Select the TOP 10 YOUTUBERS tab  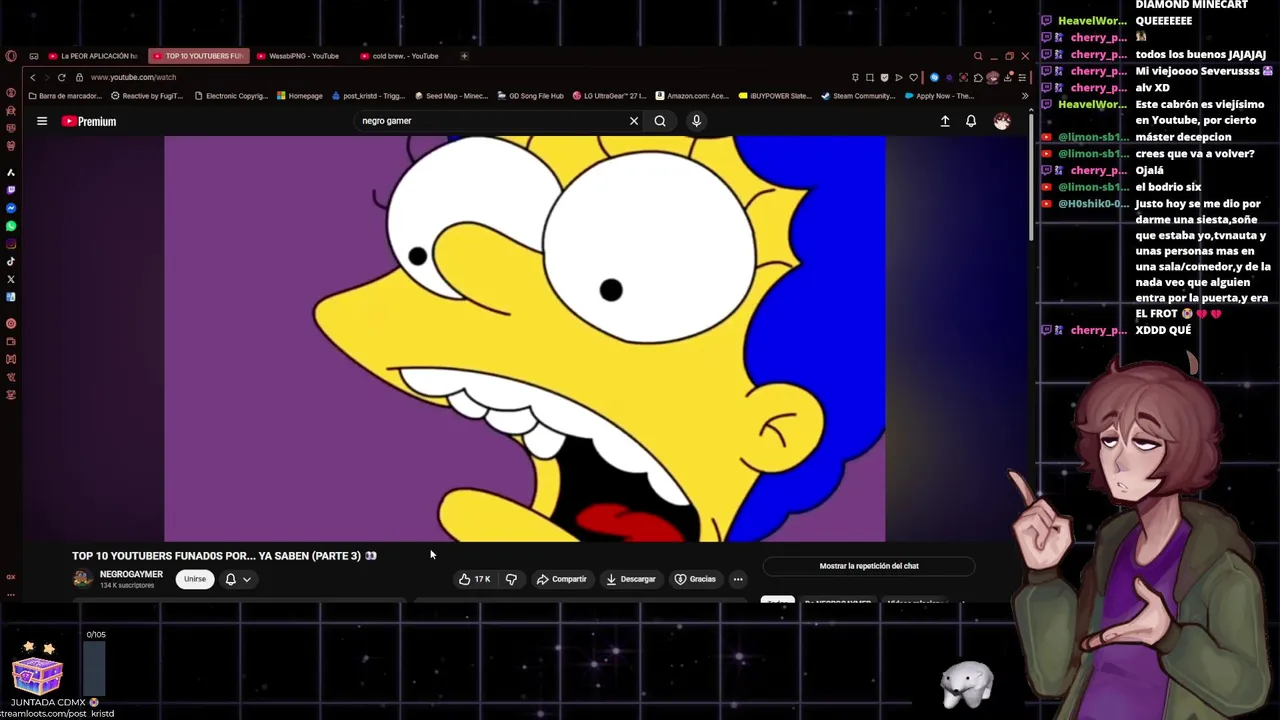pyautogui.click(x=198, y=56)
